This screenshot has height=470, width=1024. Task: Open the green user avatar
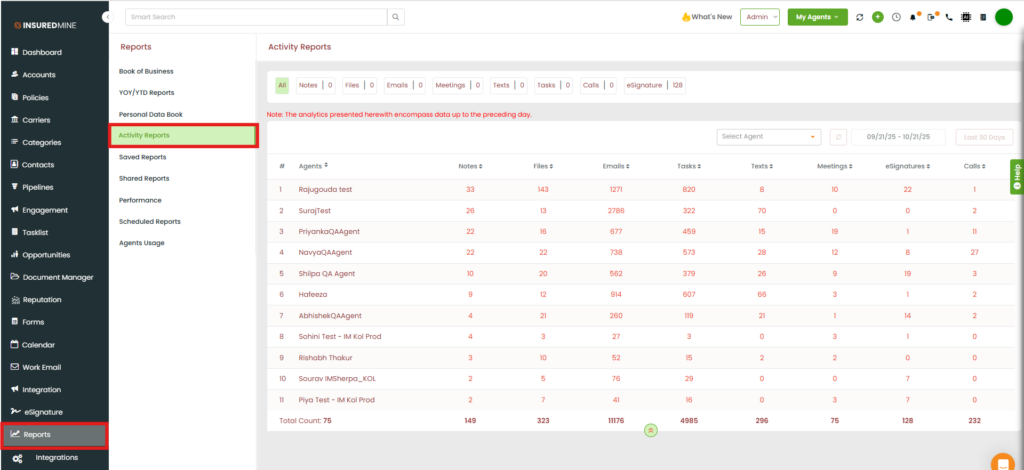click(x=1004, y=17)
